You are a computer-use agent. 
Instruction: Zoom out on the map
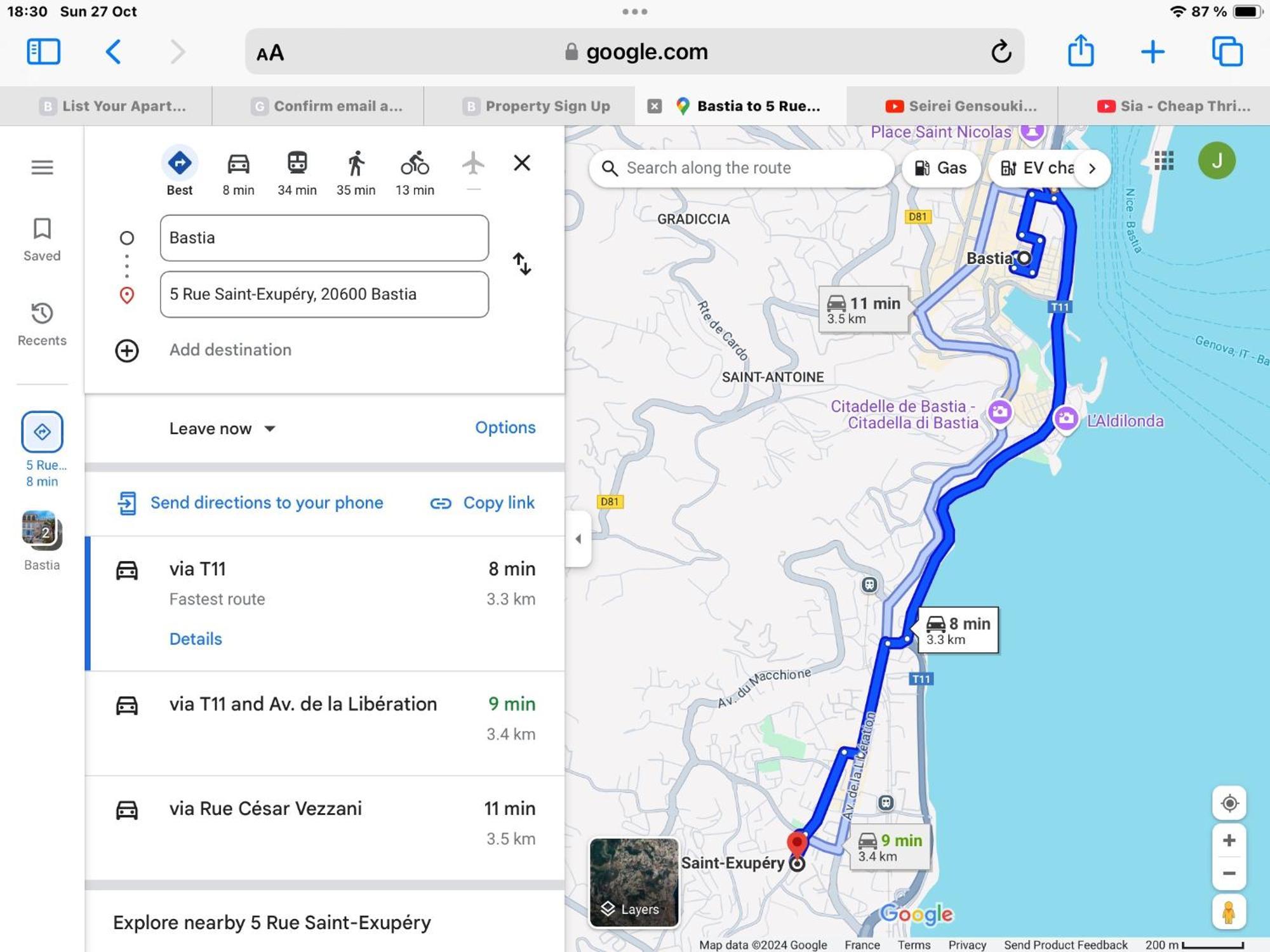click(x=1229, y=873)
